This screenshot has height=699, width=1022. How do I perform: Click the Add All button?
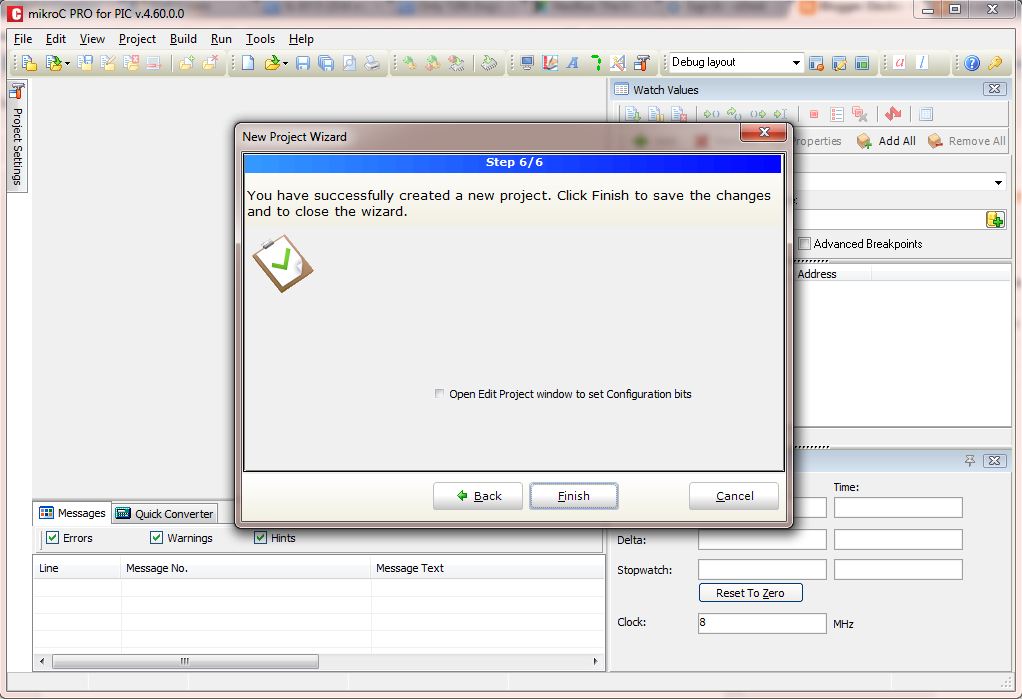pyautogui.click(x=886, y=141)
